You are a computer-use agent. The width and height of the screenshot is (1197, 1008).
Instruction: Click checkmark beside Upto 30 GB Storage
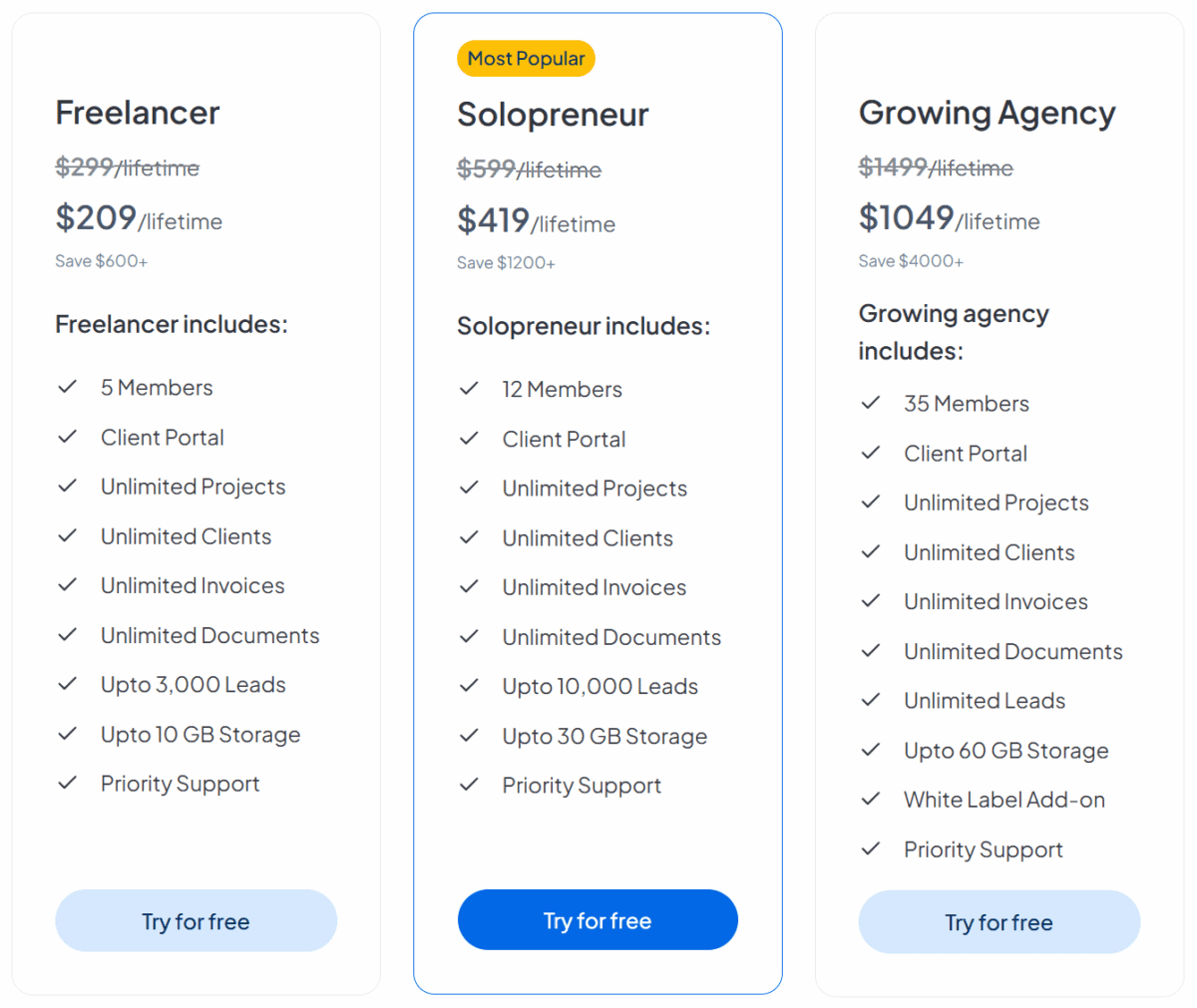point(469,736)
